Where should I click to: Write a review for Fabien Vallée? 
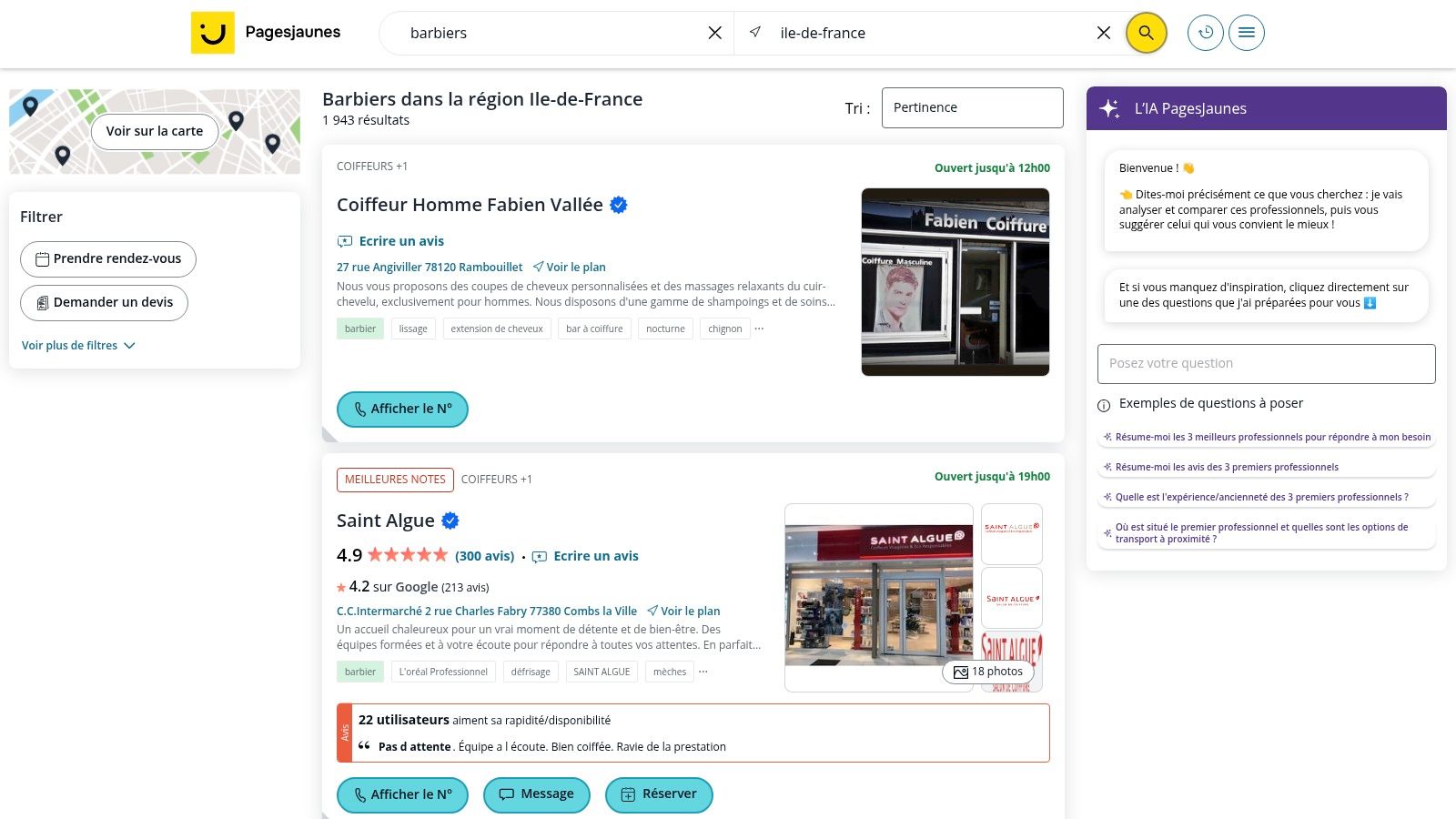[390, 241]
